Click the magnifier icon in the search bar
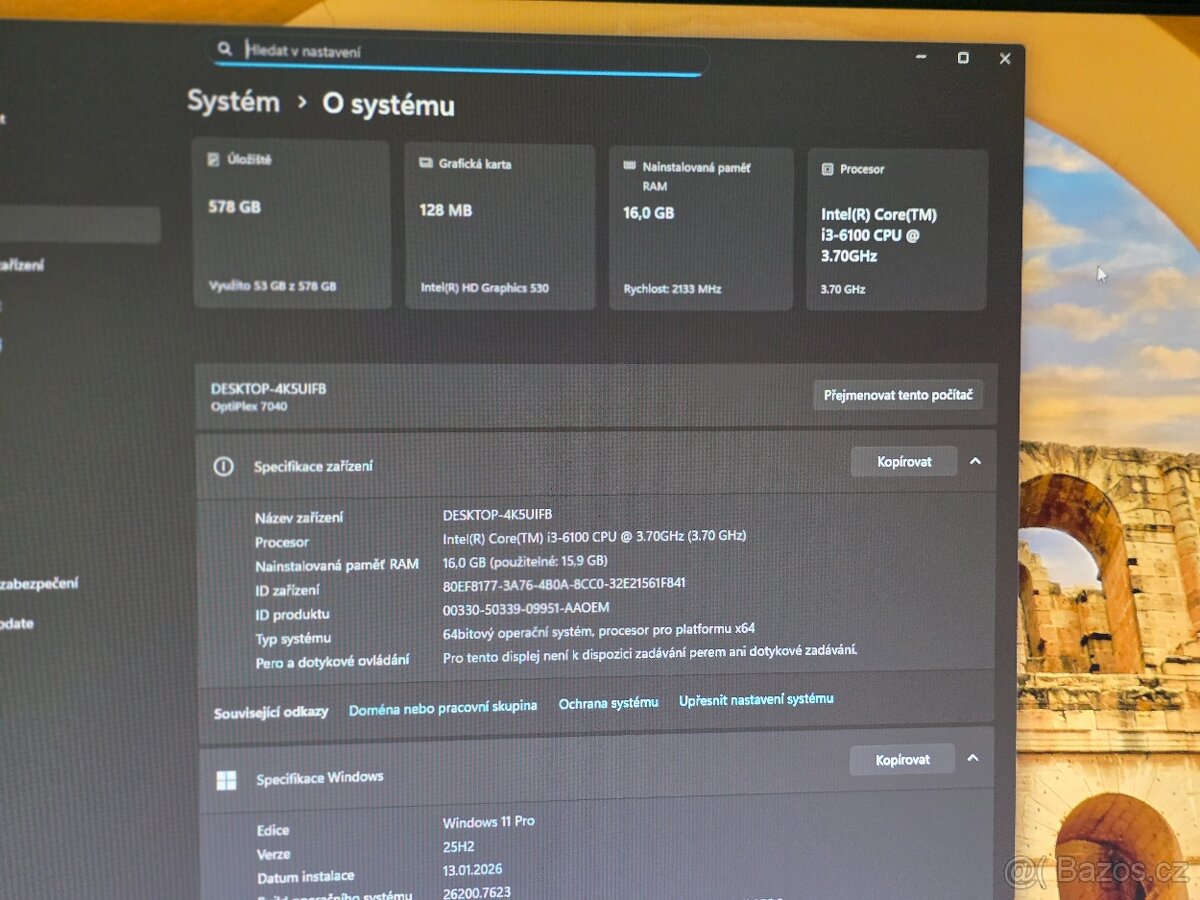Image resolution: width=1200 pixels, height=900 pixels. 224,48
